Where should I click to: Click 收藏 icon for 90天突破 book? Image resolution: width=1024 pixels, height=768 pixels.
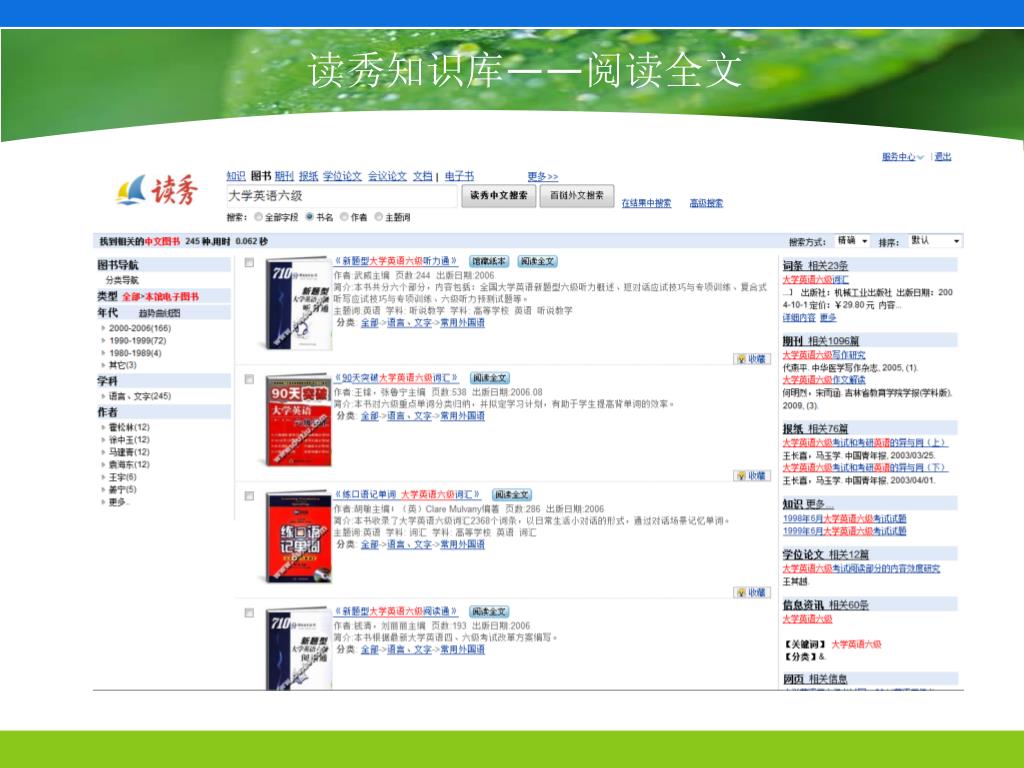point(752,476)
